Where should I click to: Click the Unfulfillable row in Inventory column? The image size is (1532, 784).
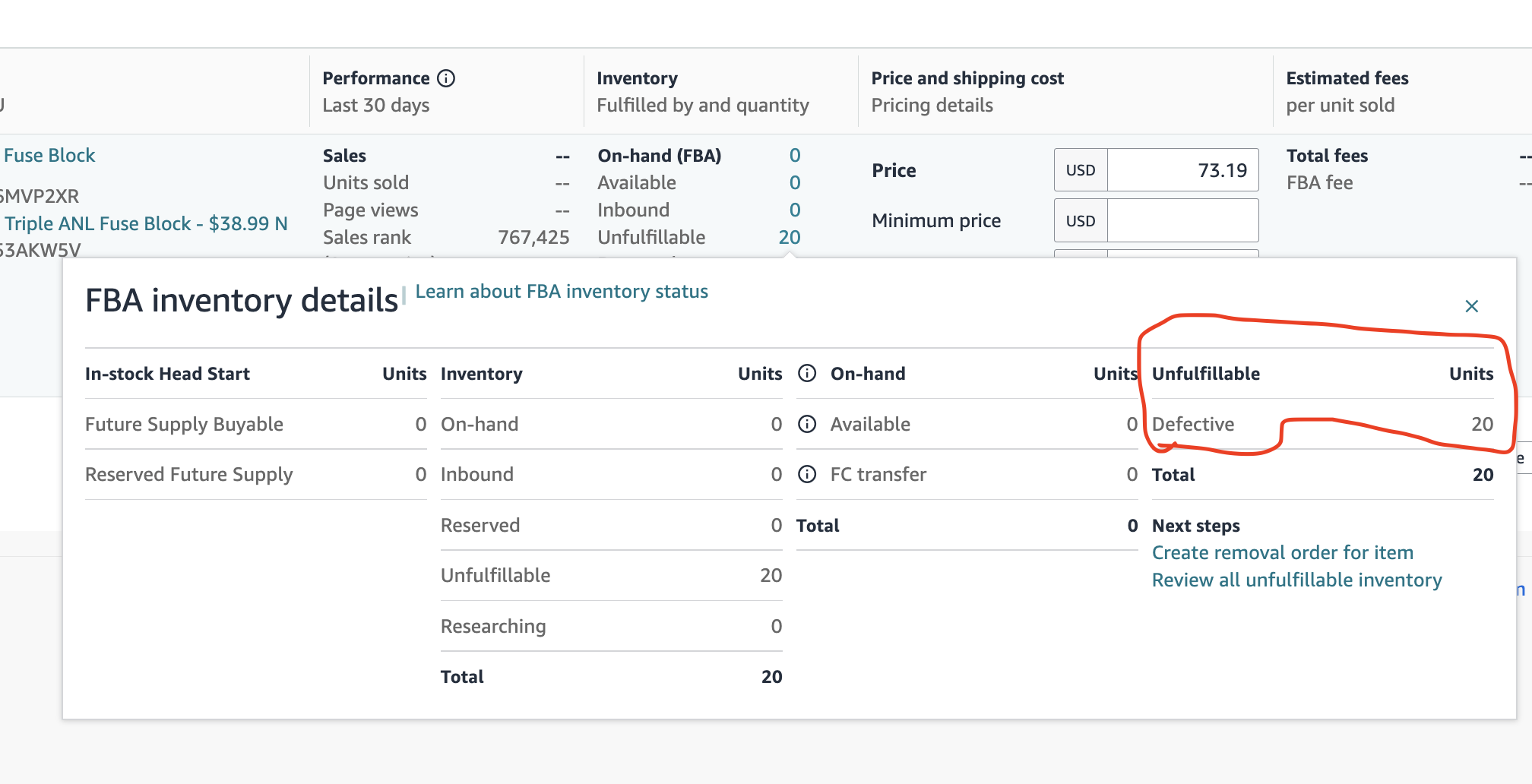click(611, 575)
